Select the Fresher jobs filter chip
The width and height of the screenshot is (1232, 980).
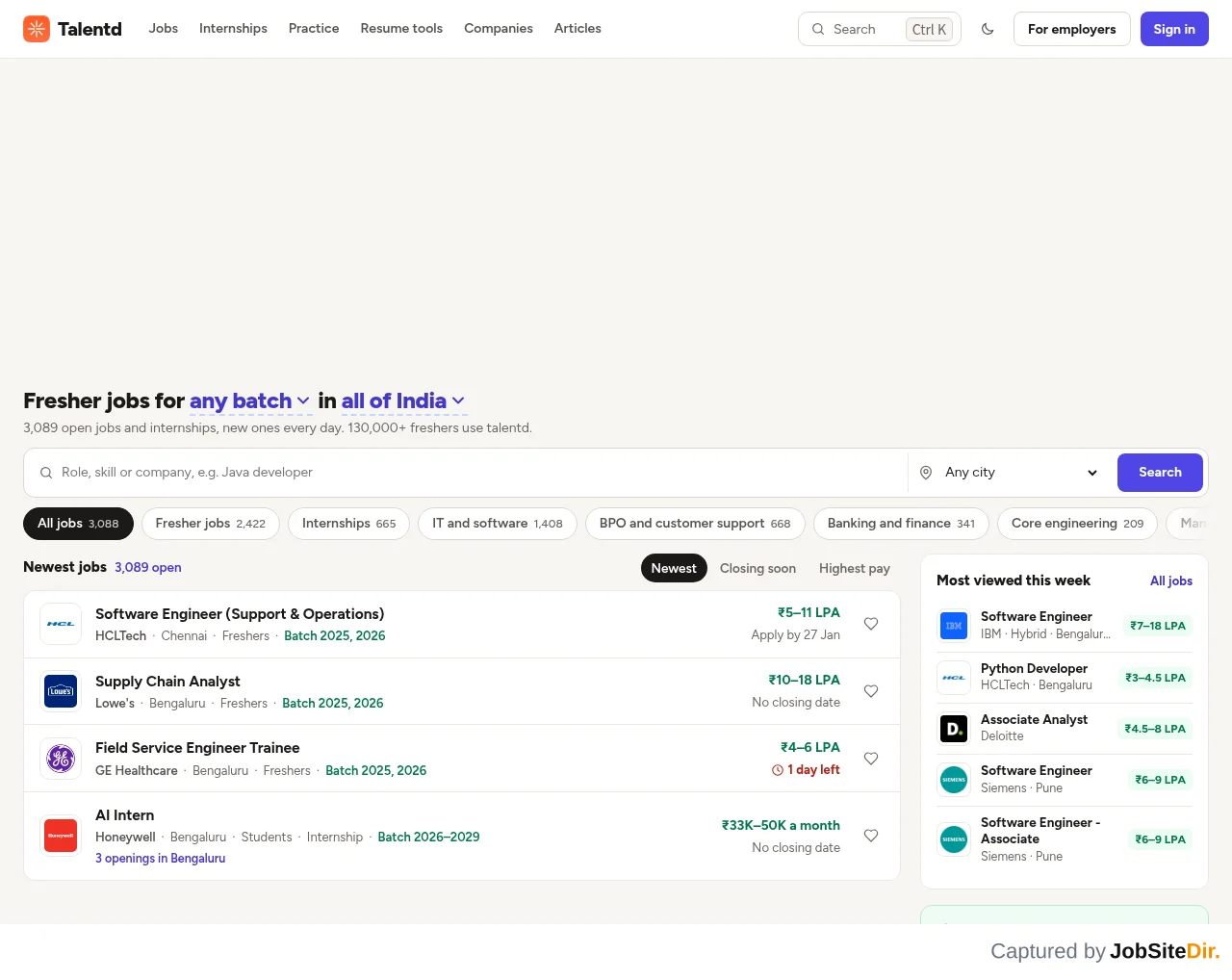[211, 524]
